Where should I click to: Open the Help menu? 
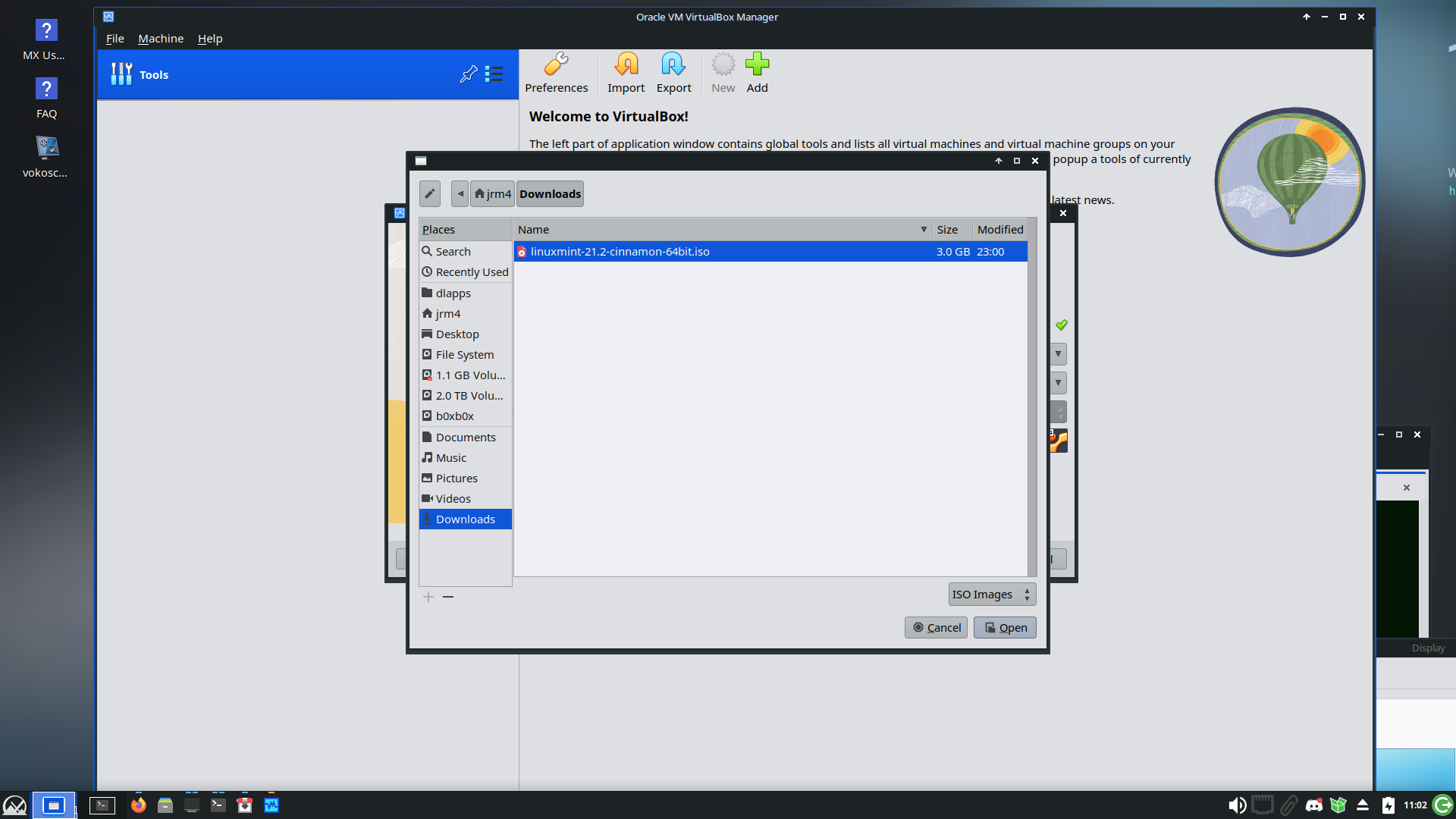[x=210, y=39]
